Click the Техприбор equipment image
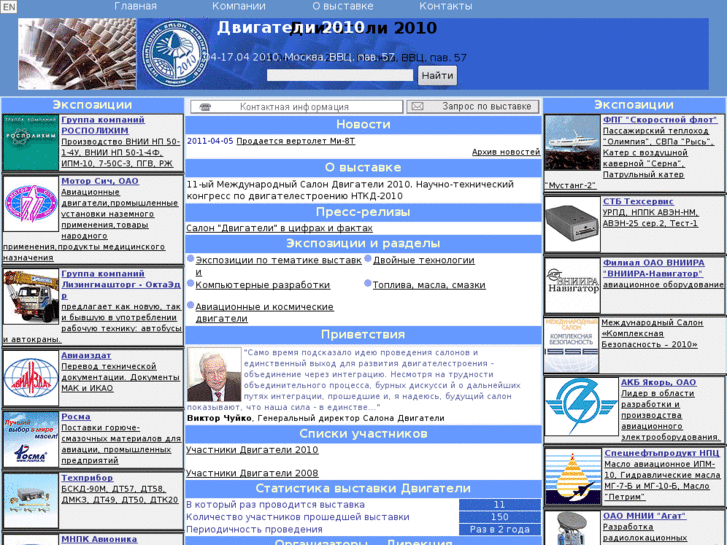 point(31,500)
